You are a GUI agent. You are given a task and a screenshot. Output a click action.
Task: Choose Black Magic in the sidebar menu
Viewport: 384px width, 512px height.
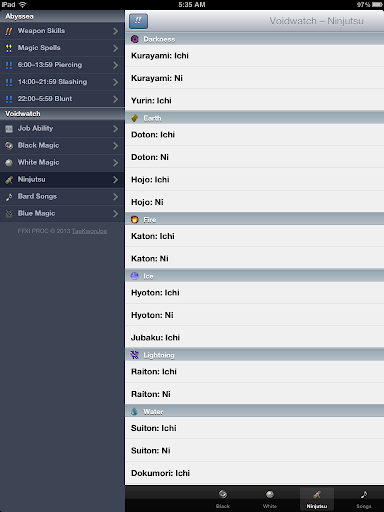(x=62, y=146)
